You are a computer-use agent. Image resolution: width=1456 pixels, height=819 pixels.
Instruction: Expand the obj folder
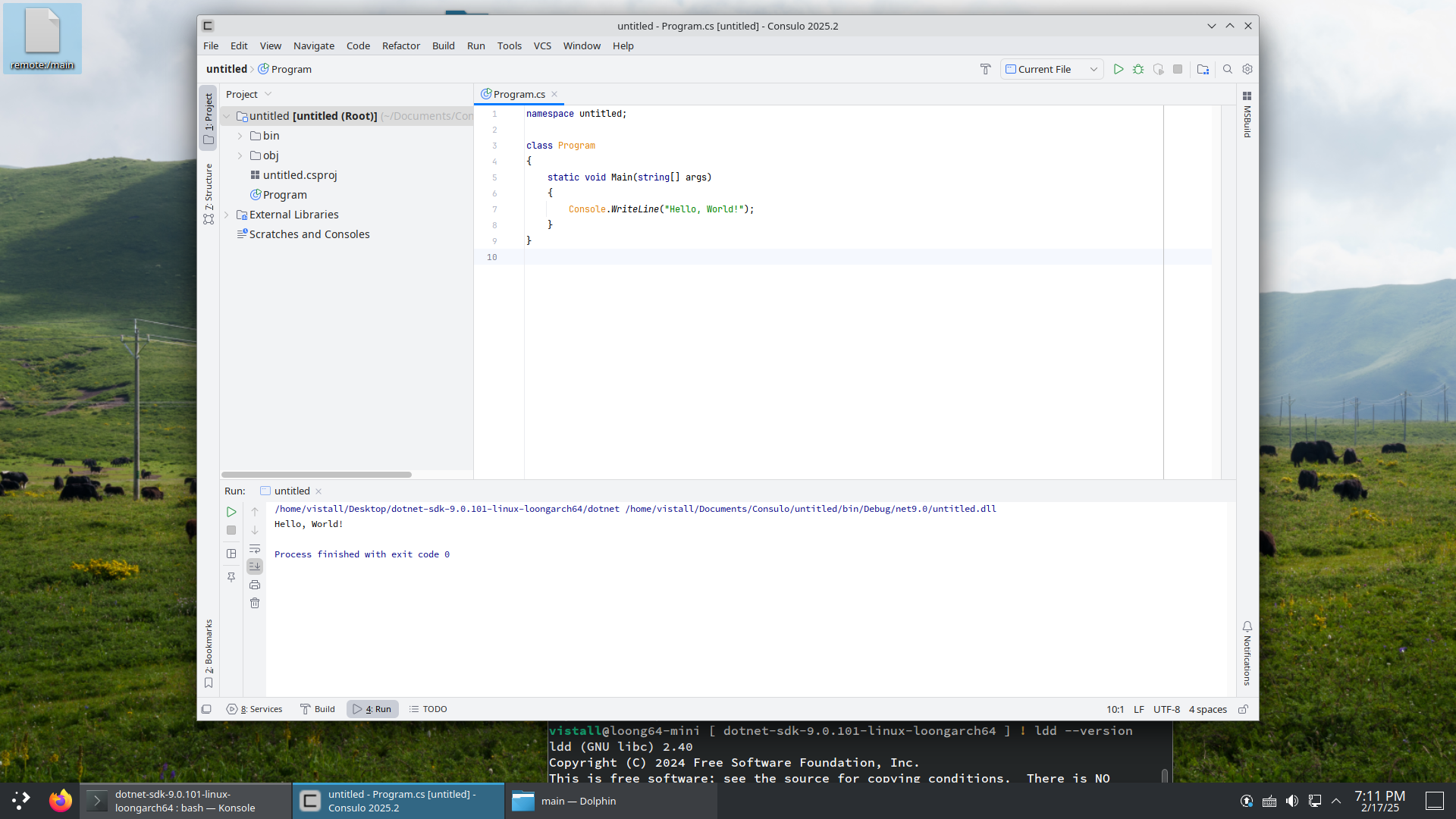240,155
